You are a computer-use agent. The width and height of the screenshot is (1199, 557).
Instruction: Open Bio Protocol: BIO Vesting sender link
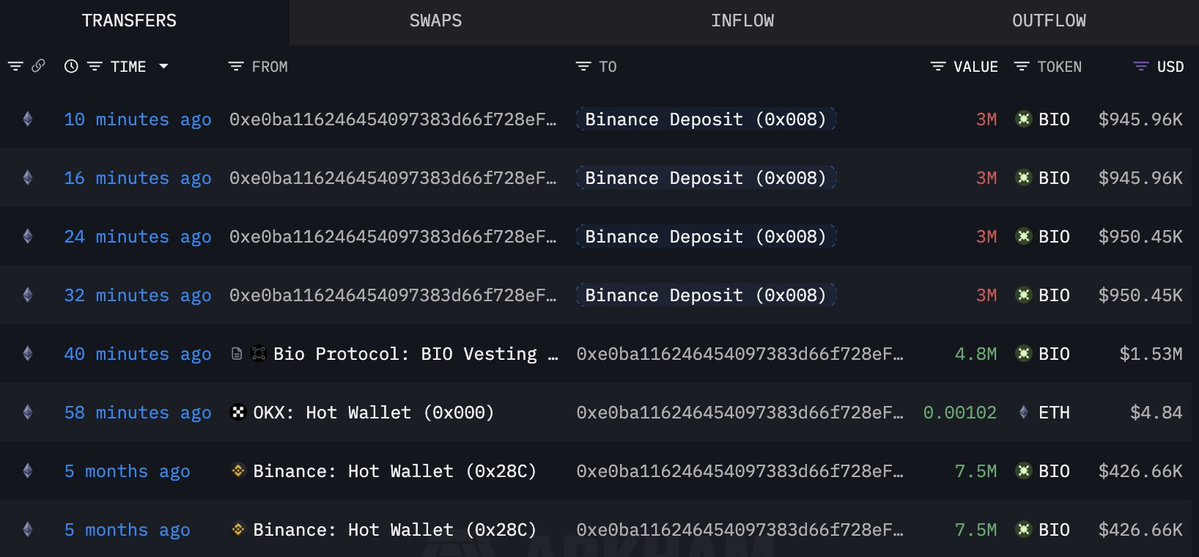click(x=415, y=354)
